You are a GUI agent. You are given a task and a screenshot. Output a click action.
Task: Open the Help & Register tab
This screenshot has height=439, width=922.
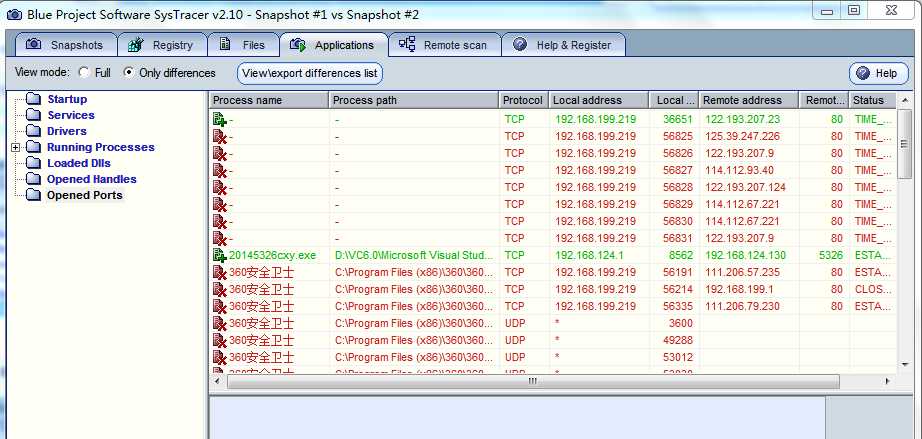pos(563,45)
